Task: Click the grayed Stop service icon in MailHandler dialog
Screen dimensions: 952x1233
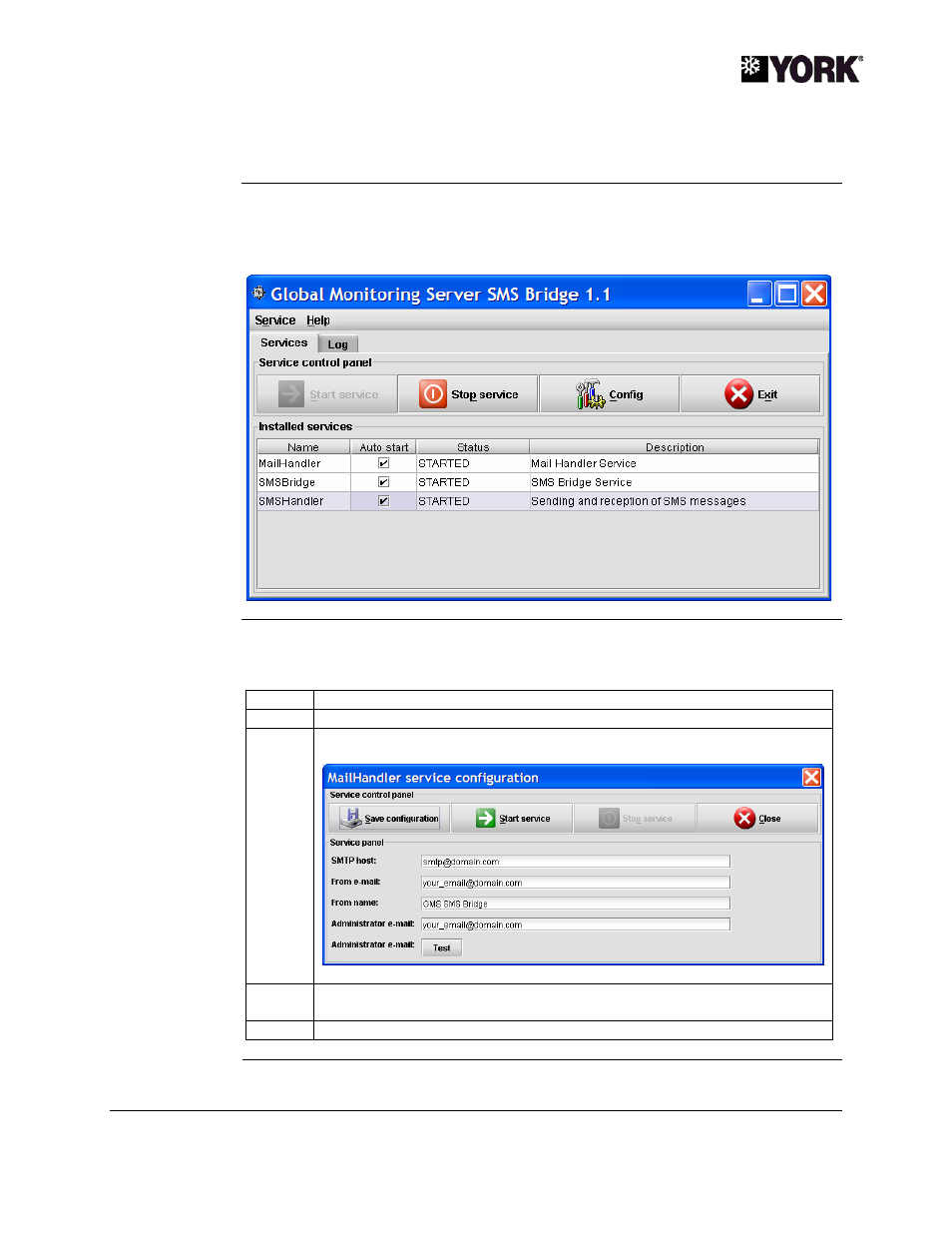Action: [609, 818]
